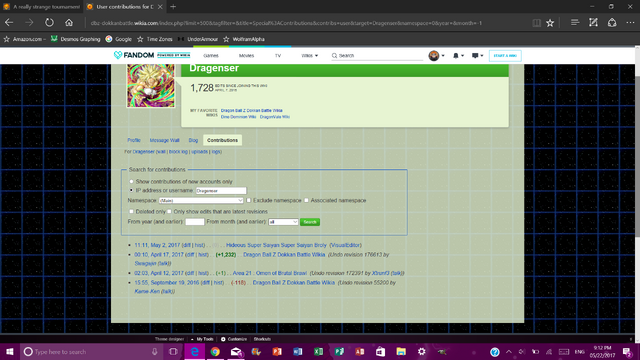Screen dimensions: 640x360
Task: Select 'IP address or username' radio
Action: pyautogui.click(x=131, y=190)
